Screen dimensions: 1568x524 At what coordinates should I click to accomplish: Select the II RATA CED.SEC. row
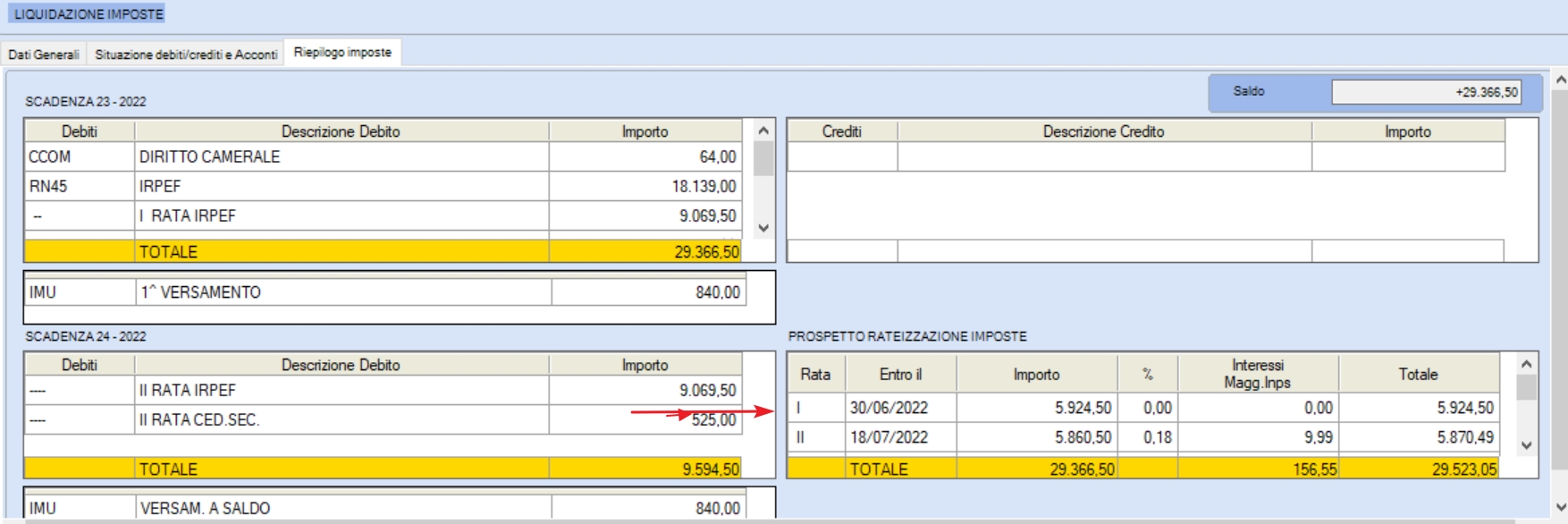pyautogui.click(x=384, y=419)
